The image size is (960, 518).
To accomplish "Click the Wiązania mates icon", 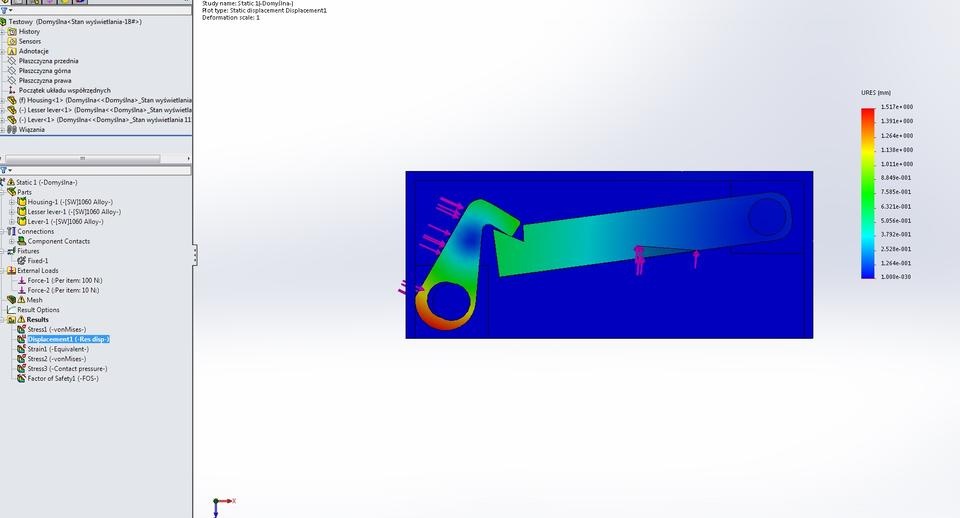I will tap(12, 129).
